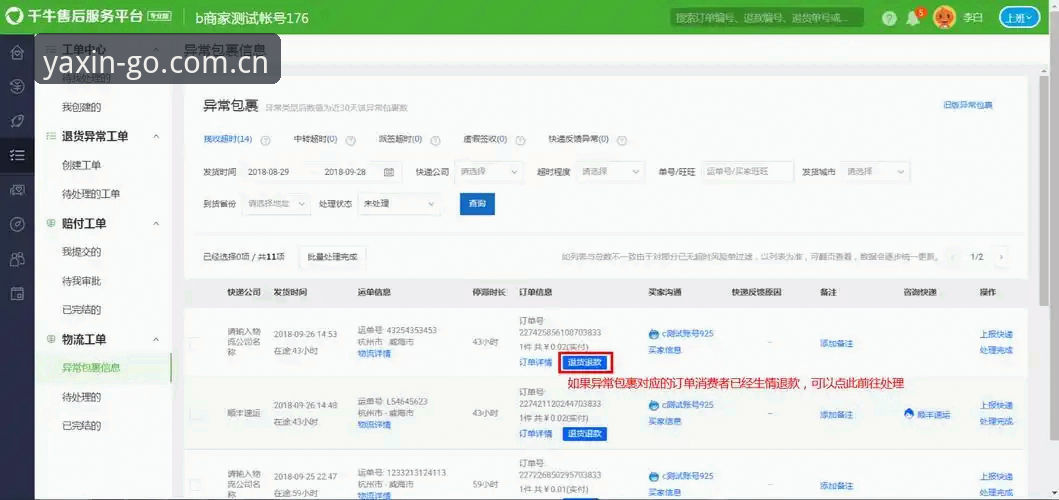This screenshot has width=1059, height=500.
Task: Click the Wangwang icon in order 22742112024470383 row
Action: (x=653, y=405)
